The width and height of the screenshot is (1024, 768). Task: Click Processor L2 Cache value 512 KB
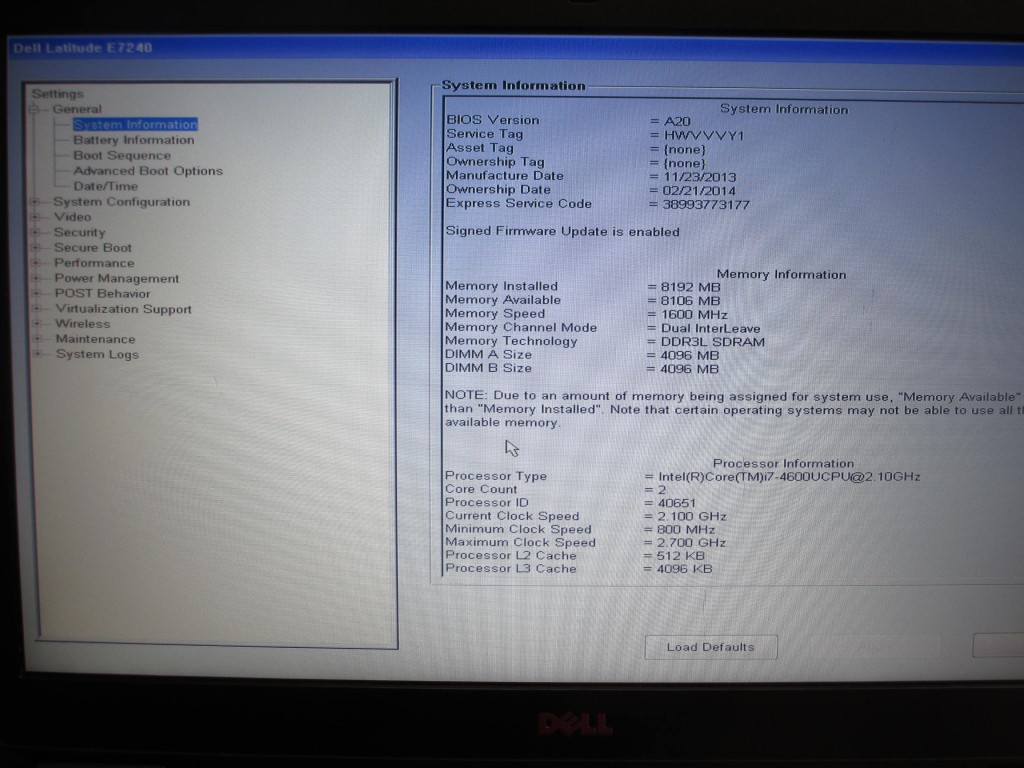coord(680,556)
